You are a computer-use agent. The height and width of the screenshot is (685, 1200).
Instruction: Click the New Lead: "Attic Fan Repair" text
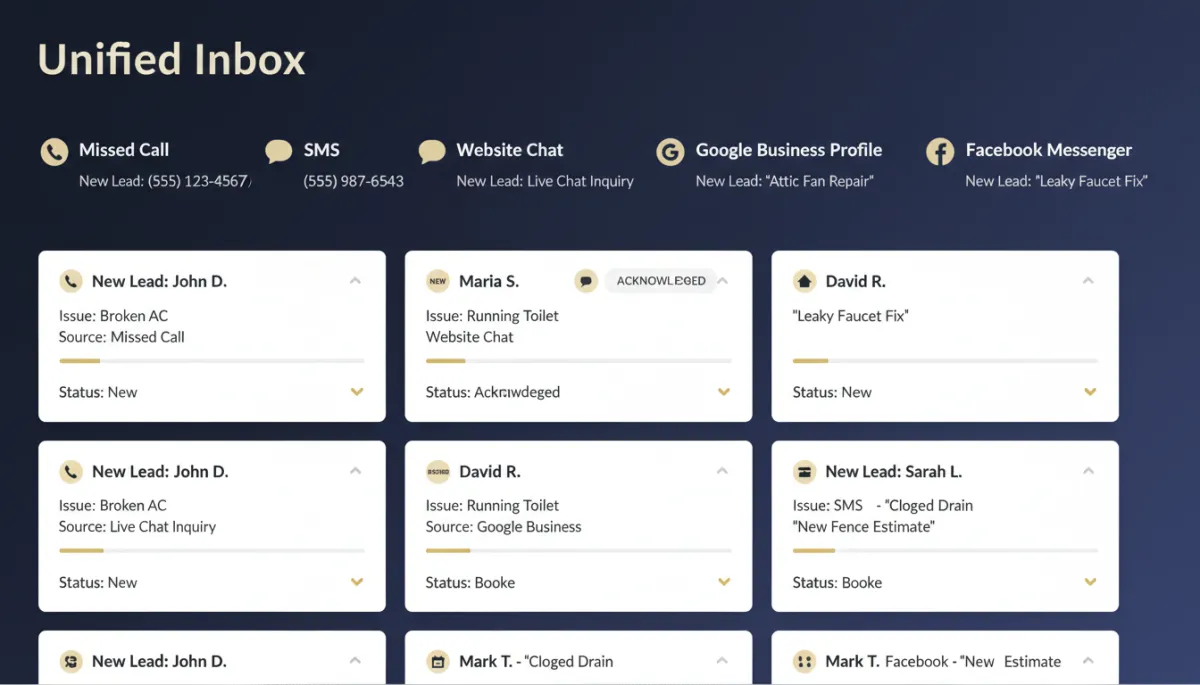pyautogui.click(x=785, y=181)
